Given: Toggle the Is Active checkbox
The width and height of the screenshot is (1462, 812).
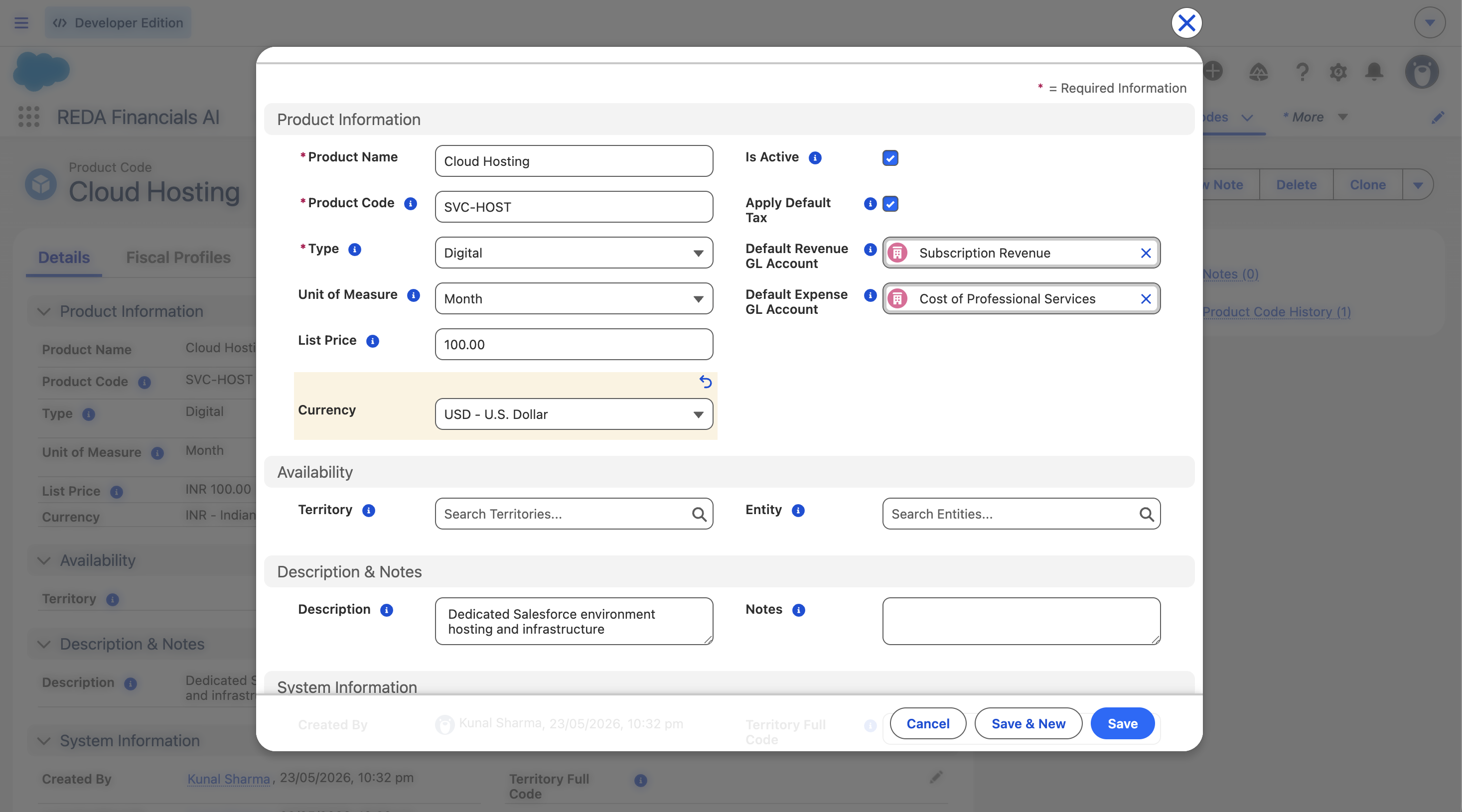Looking at the screenshot, I should [890, 158].
